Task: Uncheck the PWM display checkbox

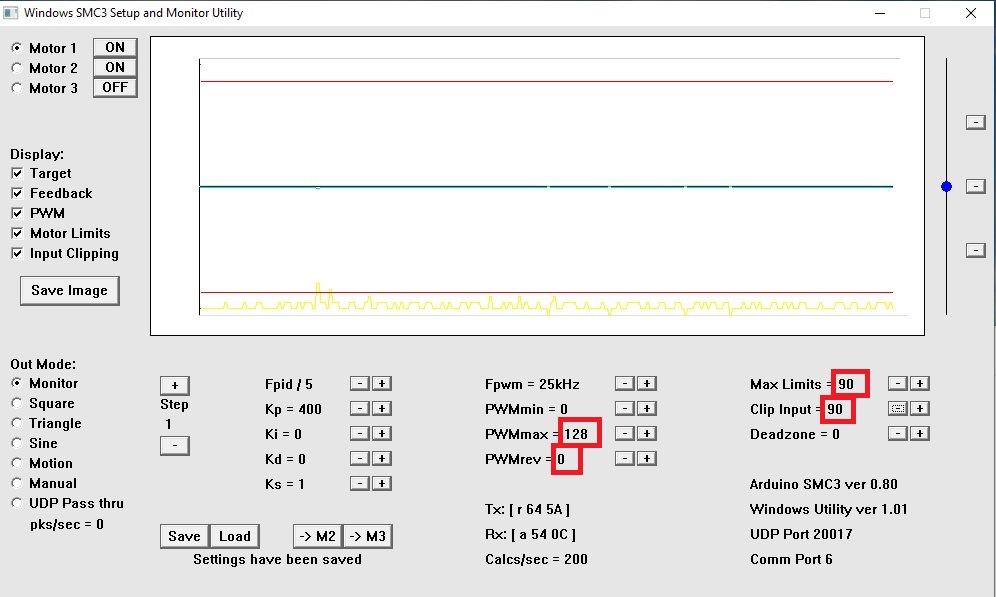Action: 17,213
